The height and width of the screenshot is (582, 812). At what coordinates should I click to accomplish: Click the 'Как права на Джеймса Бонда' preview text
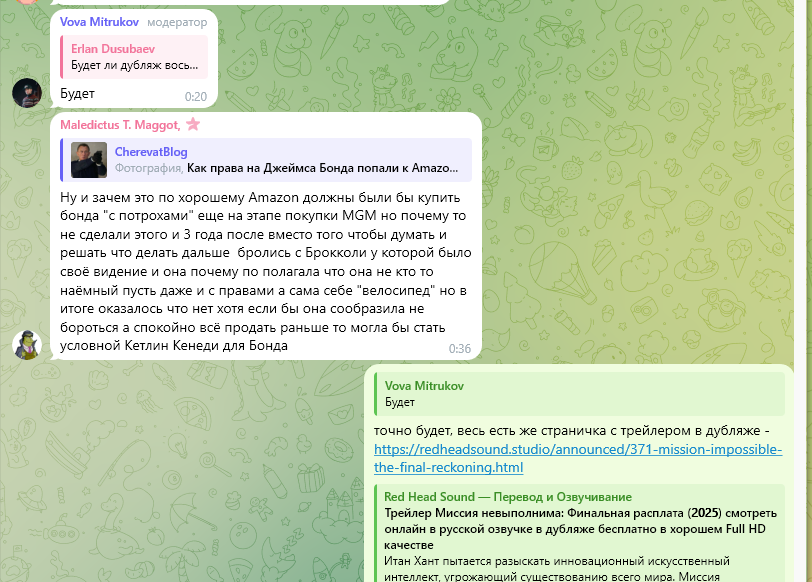(x=322, y=168)
